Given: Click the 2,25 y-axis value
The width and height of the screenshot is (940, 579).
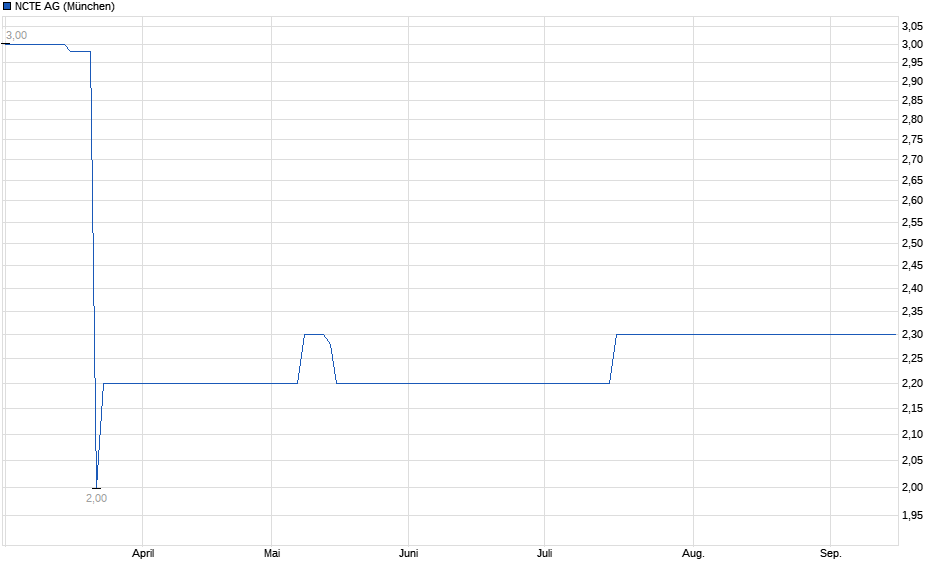Looking at the screenshot, I should pyautogui.click(x=912, y=358).
